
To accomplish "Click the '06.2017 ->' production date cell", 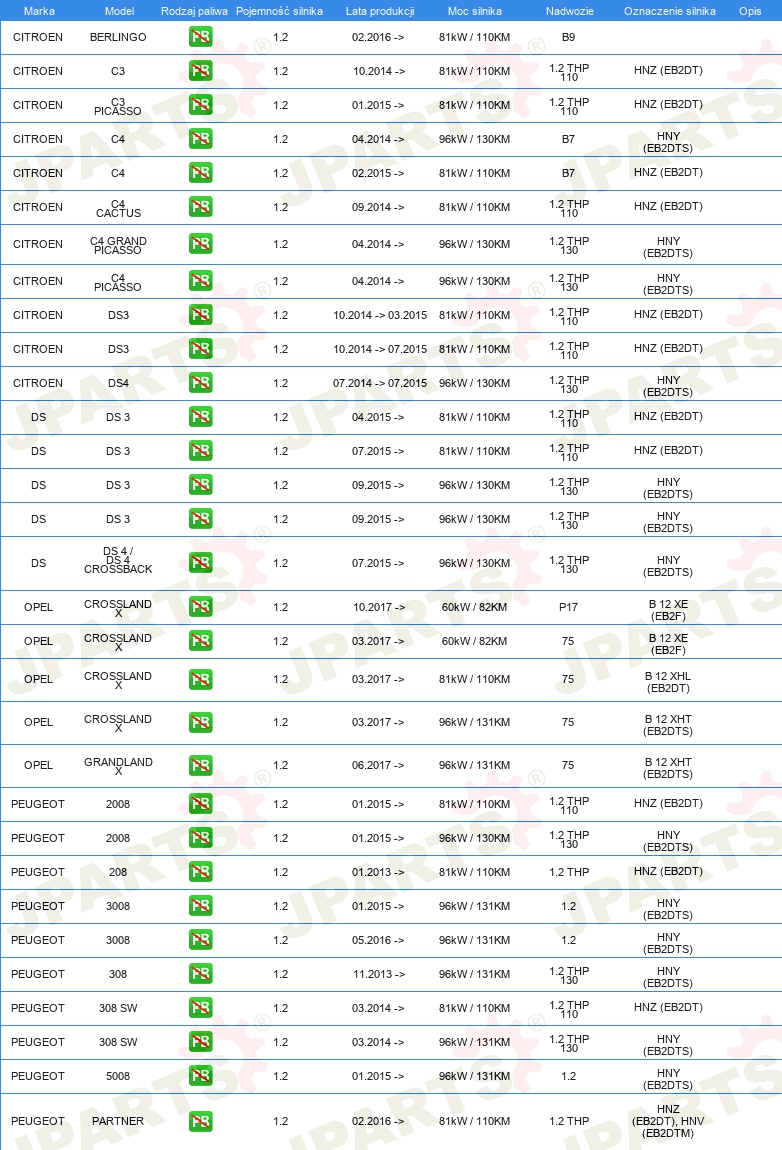I will 378,765.
